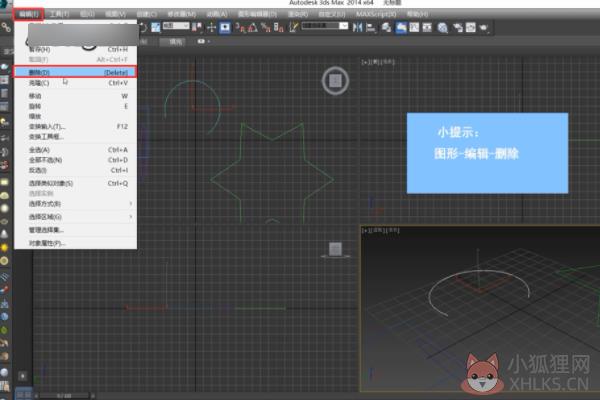Open the Schematic View icon

pyautogui.click(x=427, y=27)
